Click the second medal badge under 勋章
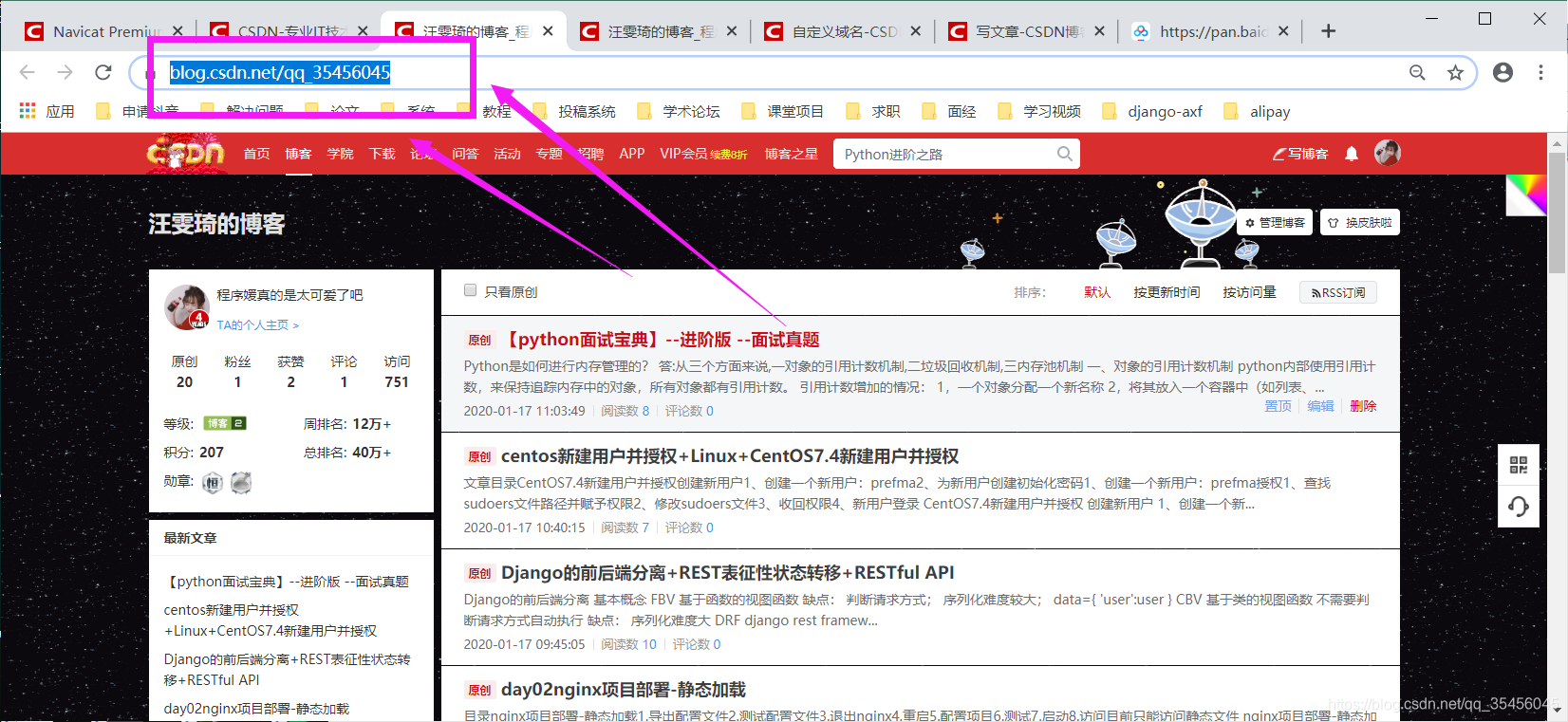Image resolution: width=1568 pixels, height=722 pixels. [241, 483]
